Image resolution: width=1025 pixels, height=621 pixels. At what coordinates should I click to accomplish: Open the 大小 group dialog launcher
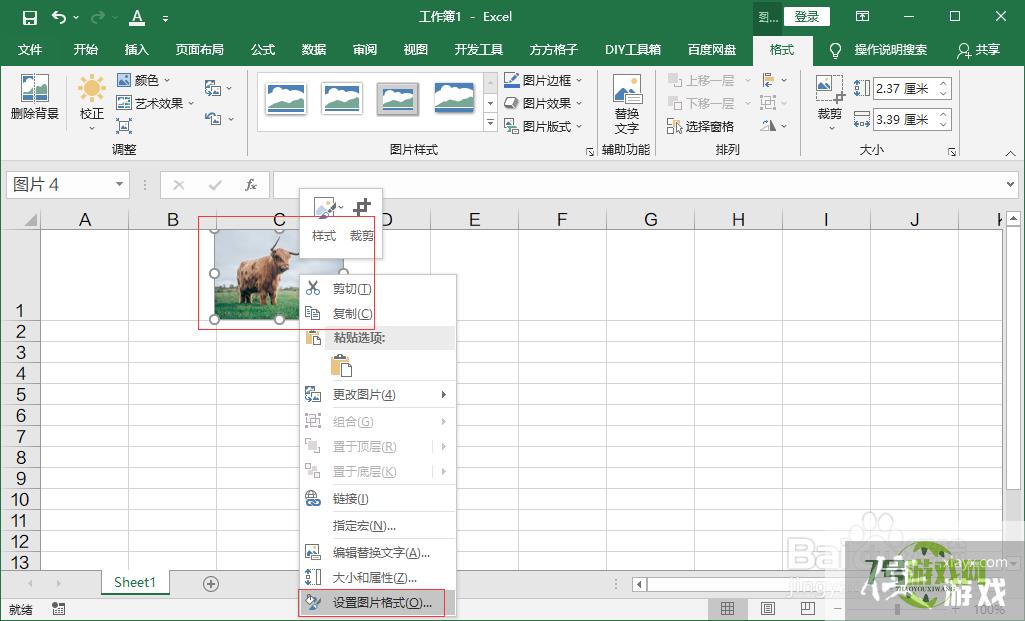[x=952, y=151]
